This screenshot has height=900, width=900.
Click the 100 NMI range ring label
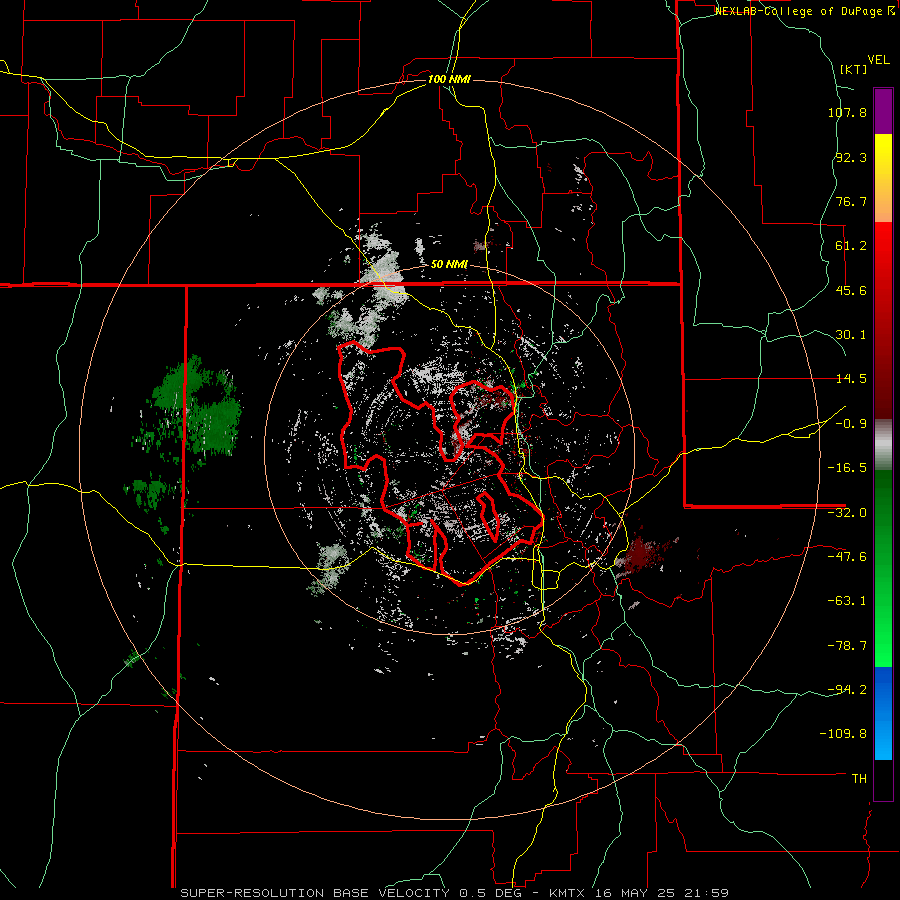tap(449, 79)
